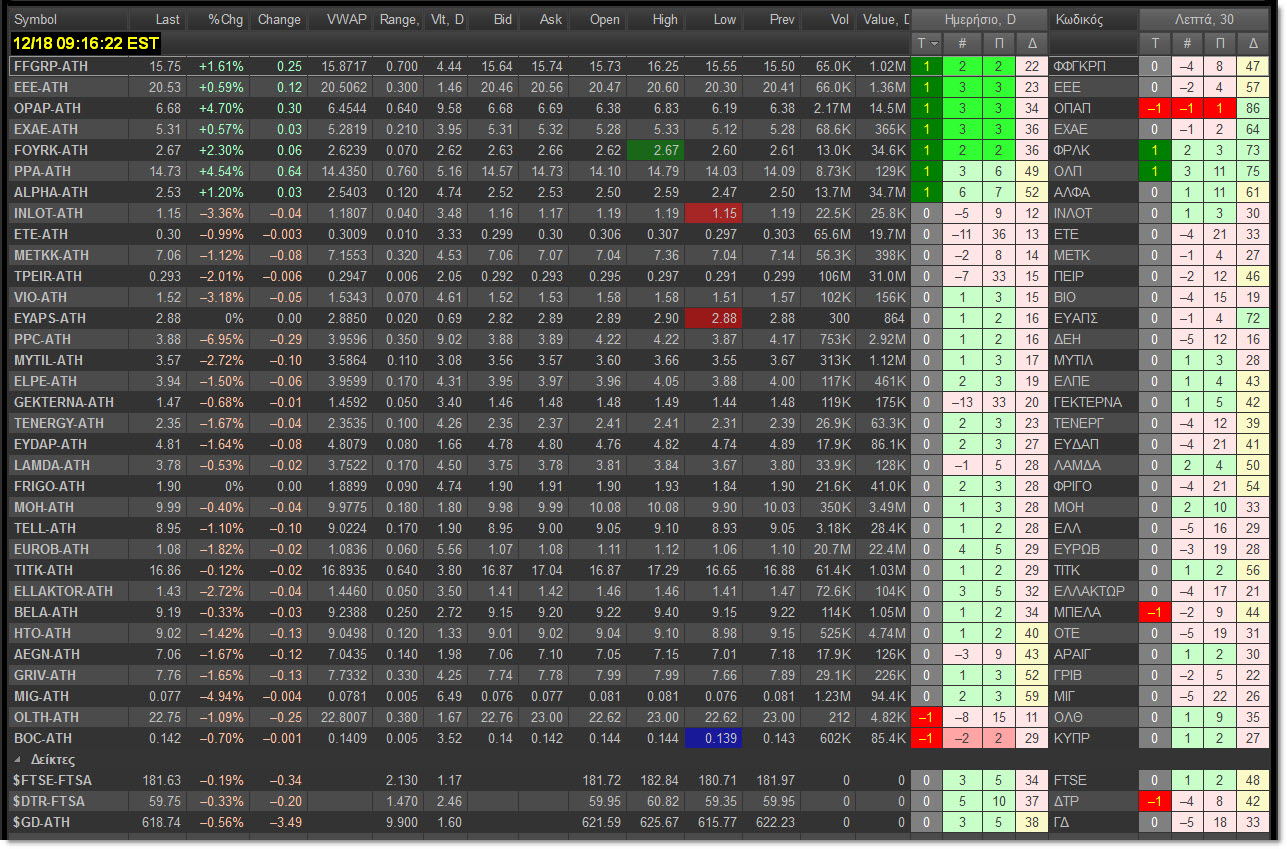
Task: Sort by the %Chg column header
Action: point(218,20)
